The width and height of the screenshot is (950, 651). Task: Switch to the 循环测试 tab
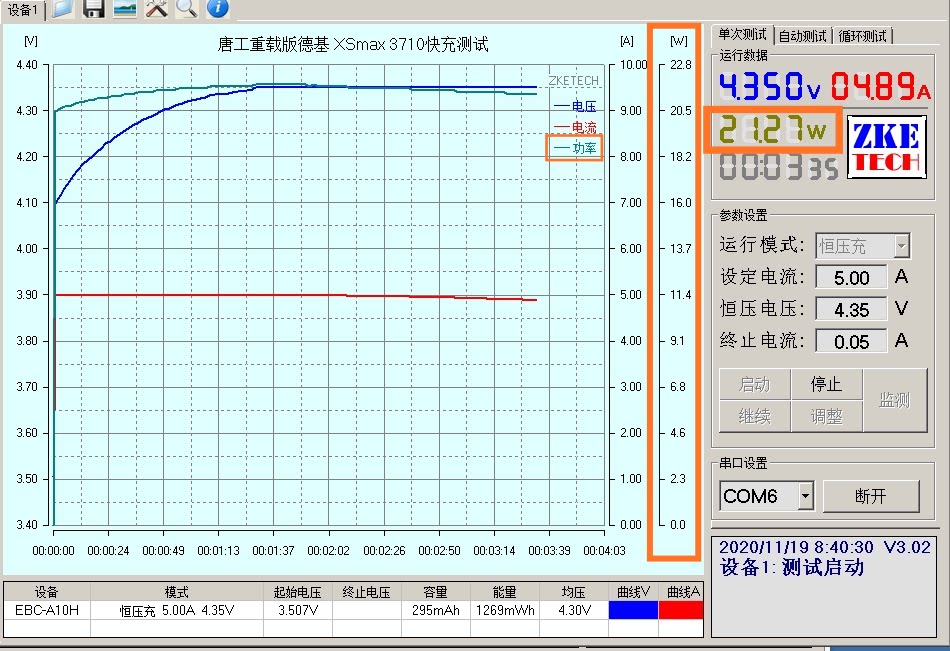point(863,36)
